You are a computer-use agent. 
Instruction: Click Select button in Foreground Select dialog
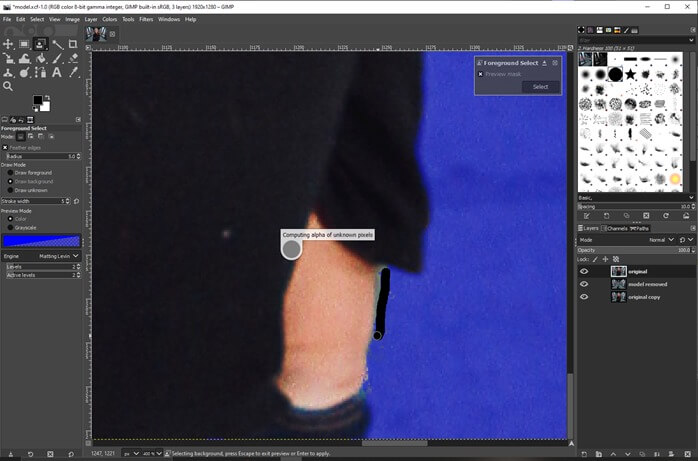point(540,87)
